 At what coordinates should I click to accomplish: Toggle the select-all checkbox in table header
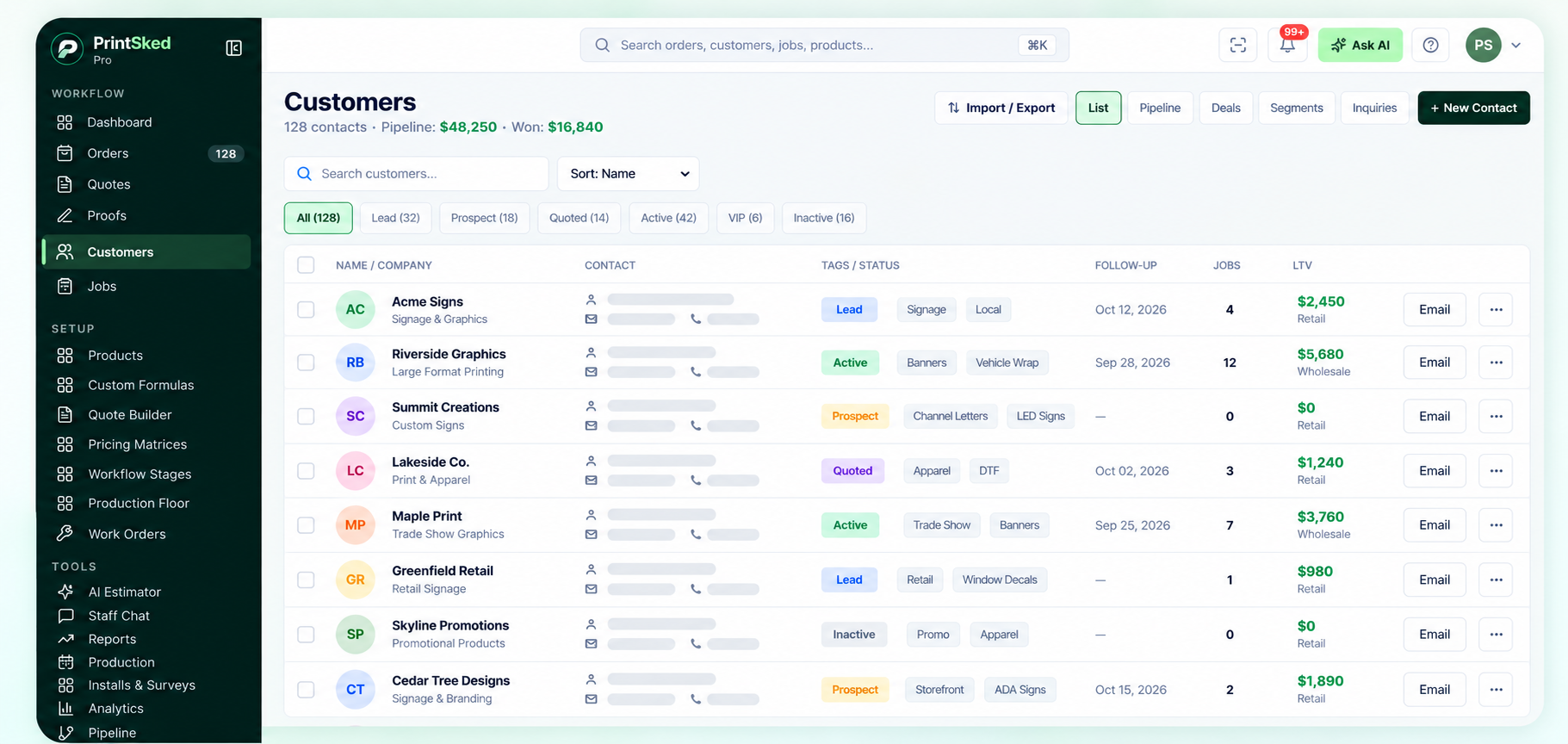tap(306, 265)
